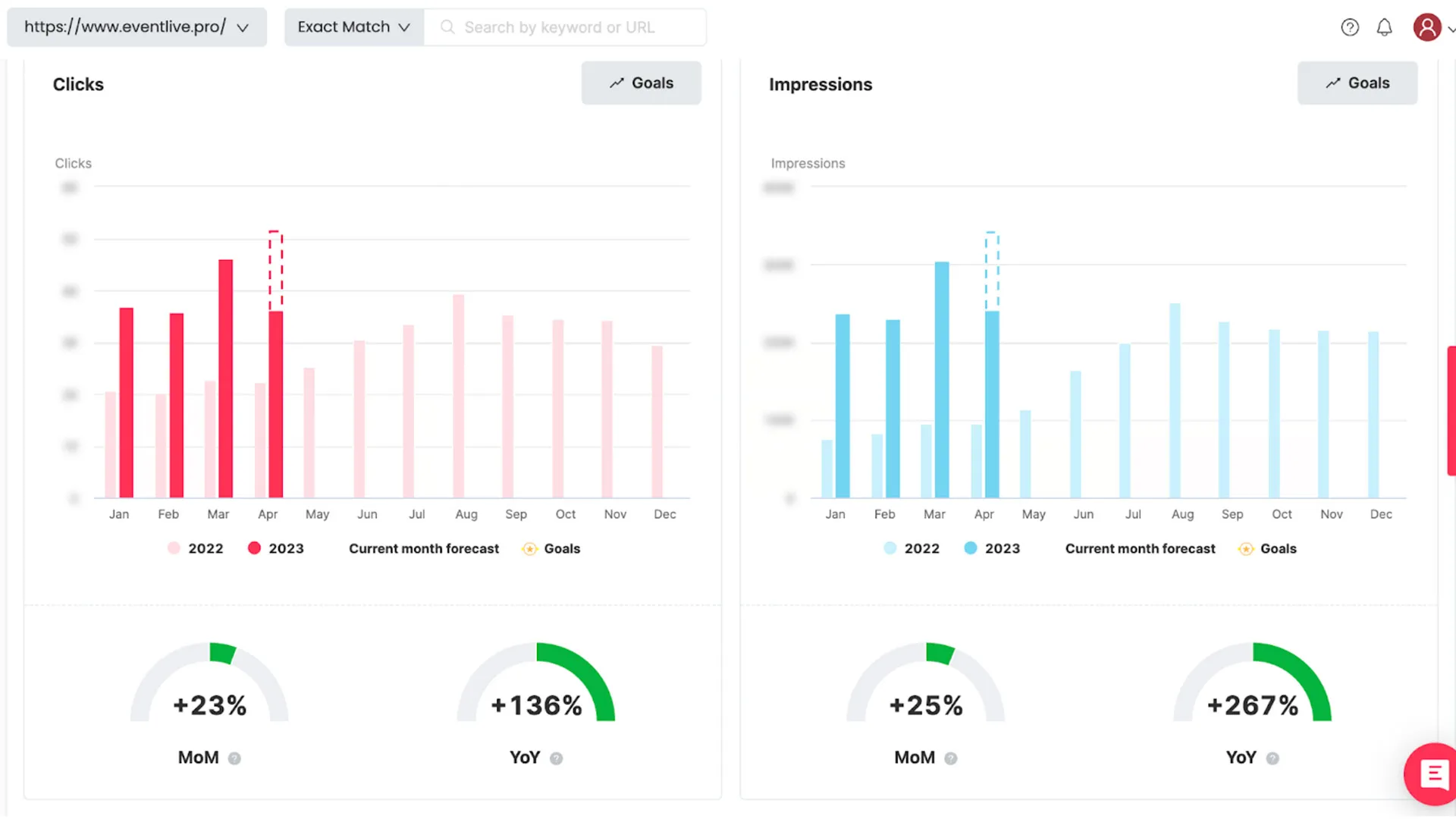Click the MoM help icon under Impressions gauges
This screenshot has height=819, width=1456.
pos(952,758)
